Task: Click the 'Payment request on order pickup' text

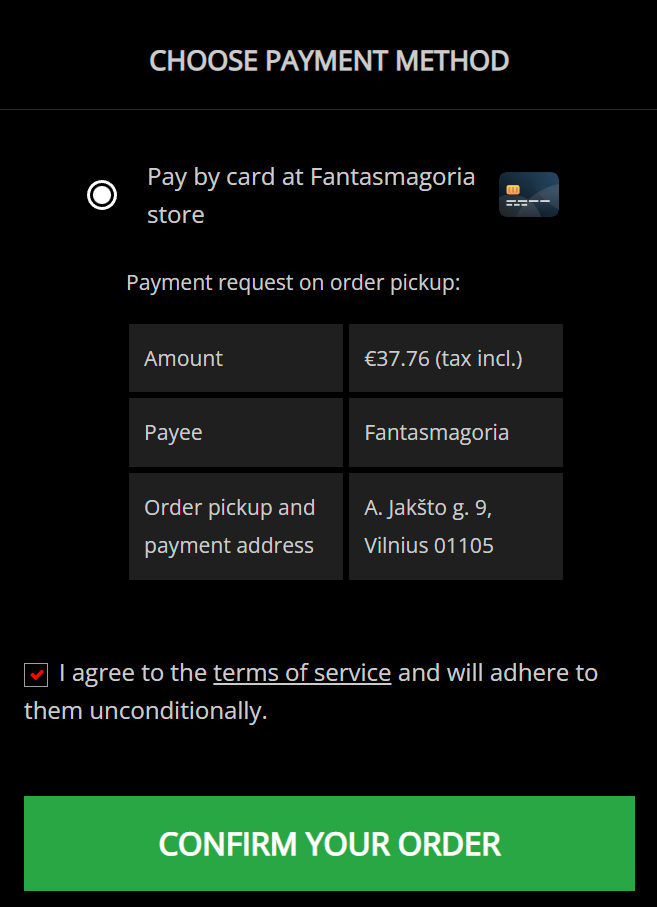Action: [x=293, y=283]
